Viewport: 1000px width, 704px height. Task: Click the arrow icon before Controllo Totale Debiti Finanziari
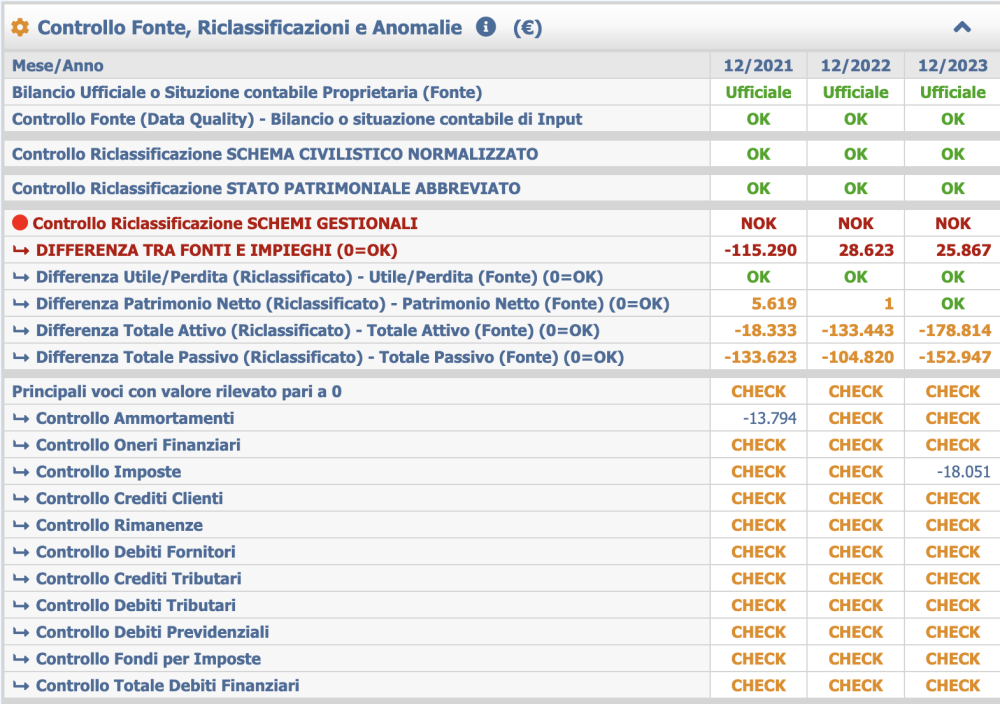point(22,685)
